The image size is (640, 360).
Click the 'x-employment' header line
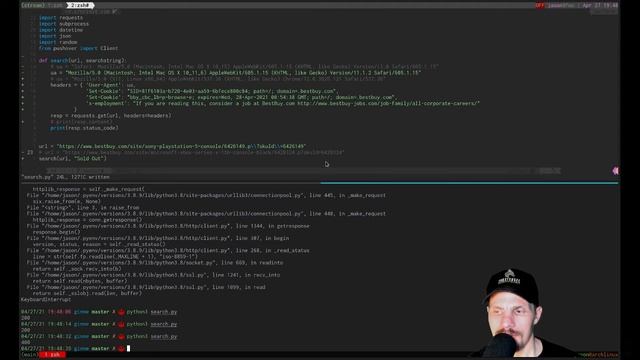pyautogui.click(x=283, y=103)
